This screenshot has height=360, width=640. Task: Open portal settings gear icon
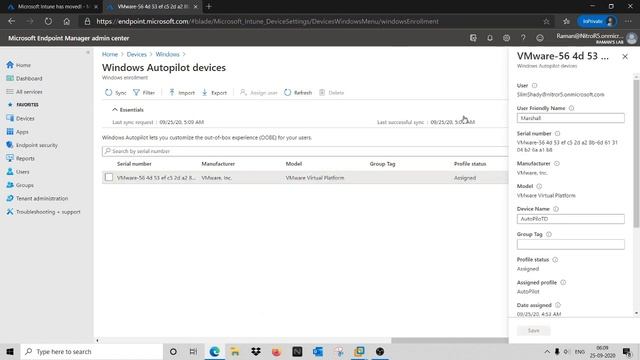point(507,38)
